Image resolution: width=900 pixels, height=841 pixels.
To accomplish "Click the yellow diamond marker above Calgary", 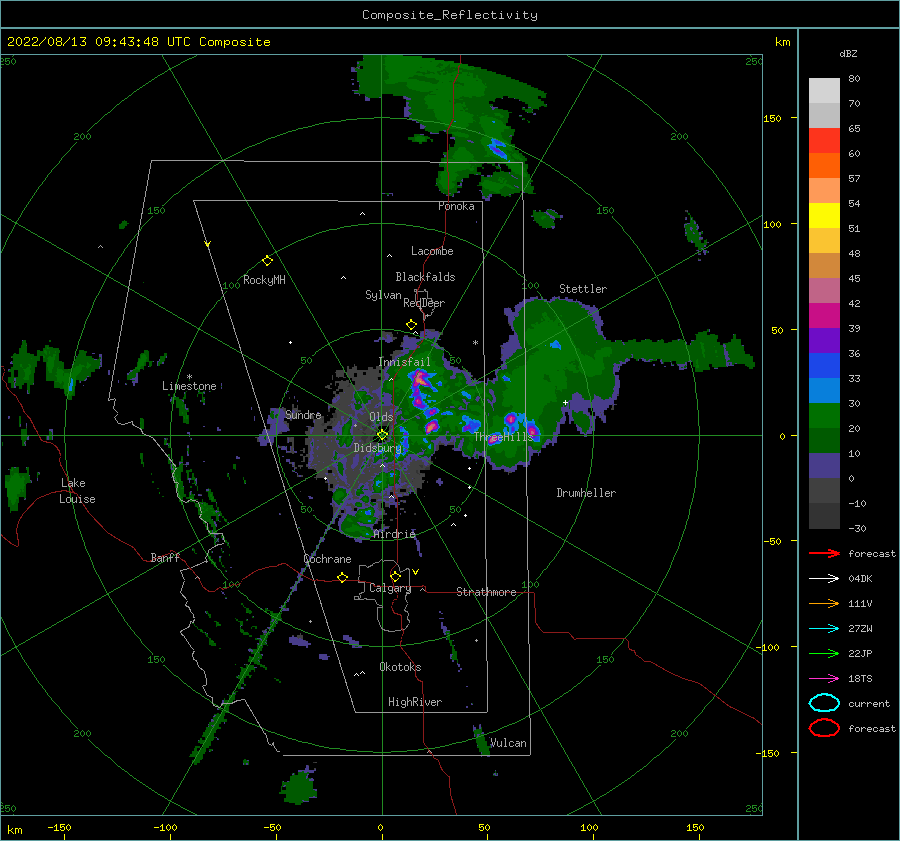I will point(395,576).
